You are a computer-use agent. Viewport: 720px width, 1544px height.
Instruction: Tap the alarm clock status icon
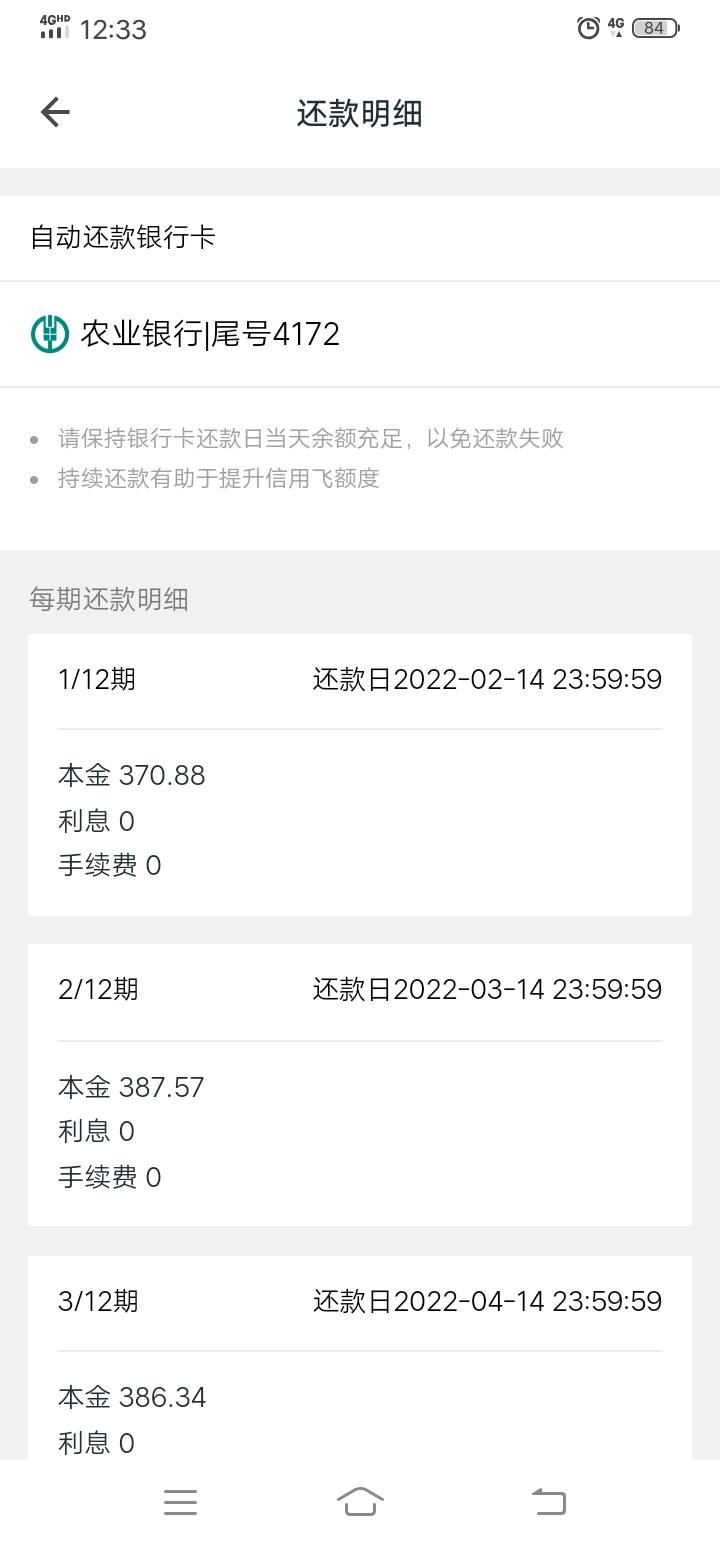click(x=589, y=28)
